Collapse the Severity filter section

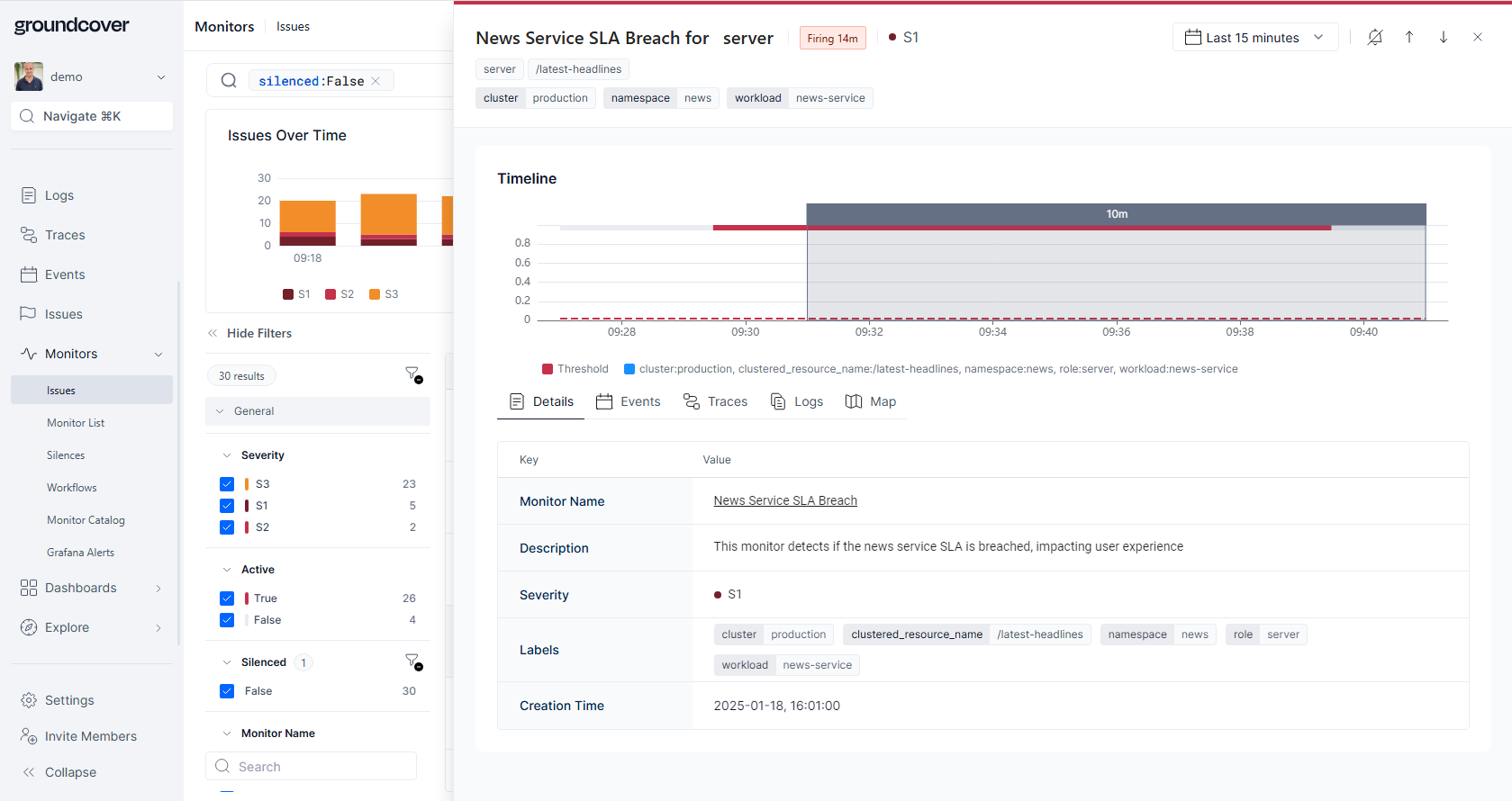227,455
